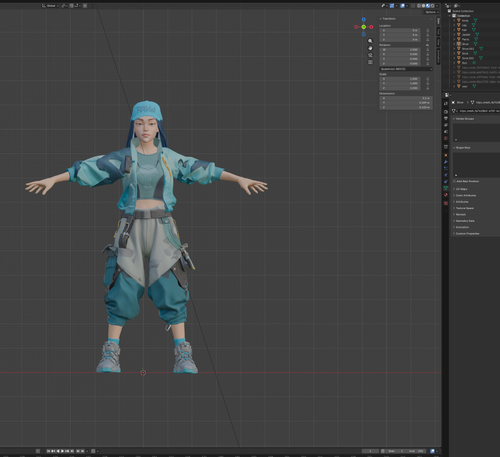500x457 pixels.
Task: Toggle the camera view icon
Action: click(370, 55)
